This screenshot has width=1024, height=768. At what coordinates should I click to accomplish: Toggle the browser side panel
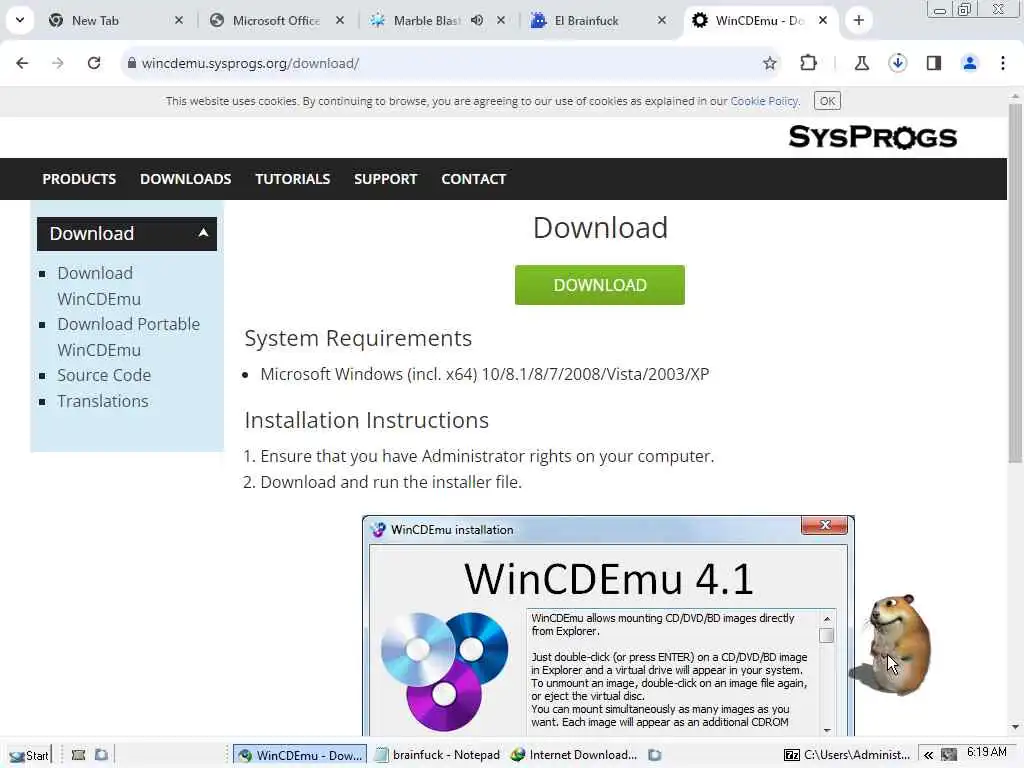pyautogui.click(x=934, y=63)
